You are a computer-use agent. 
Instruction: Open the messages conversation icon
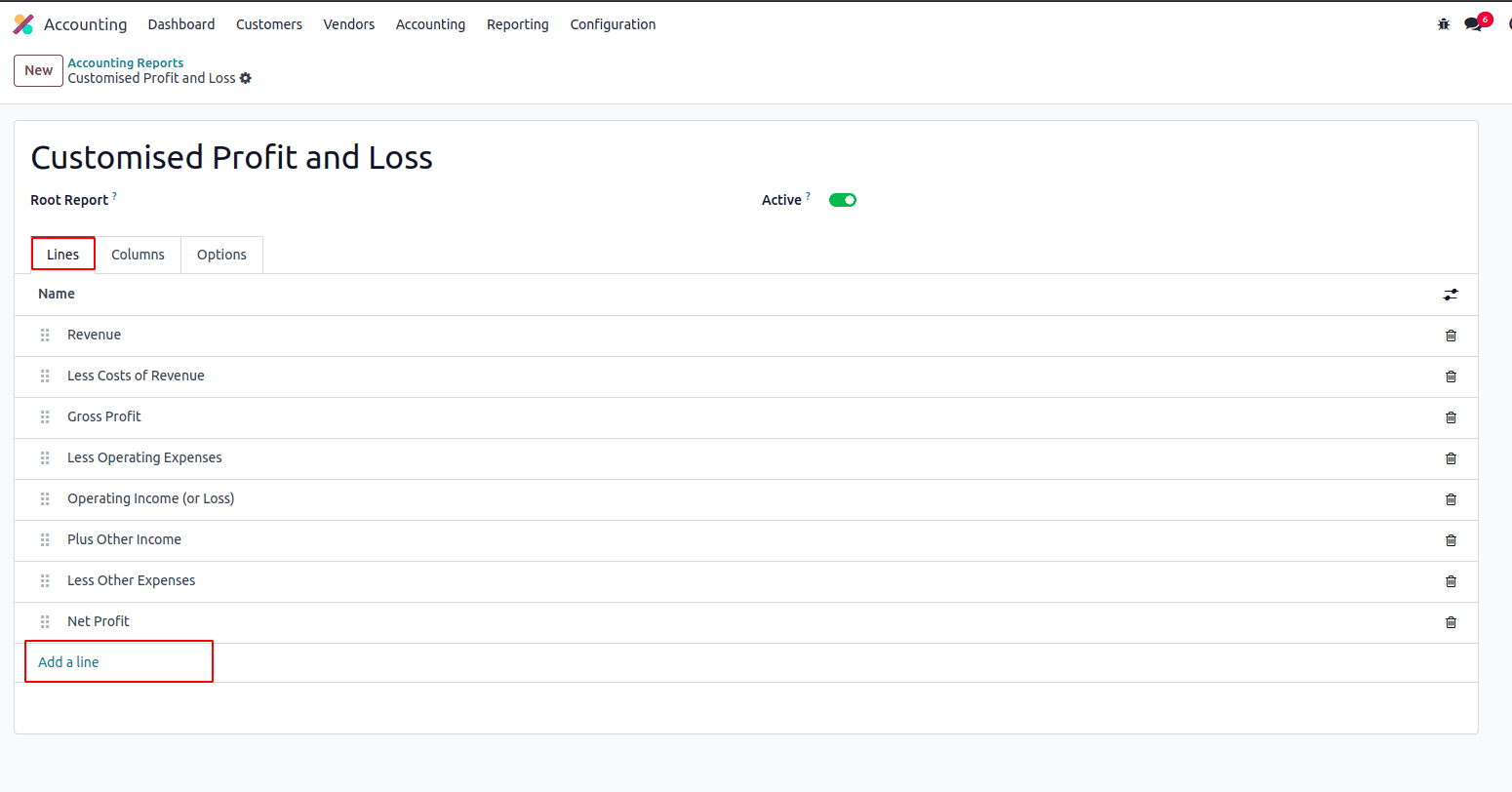point(1473,24)
